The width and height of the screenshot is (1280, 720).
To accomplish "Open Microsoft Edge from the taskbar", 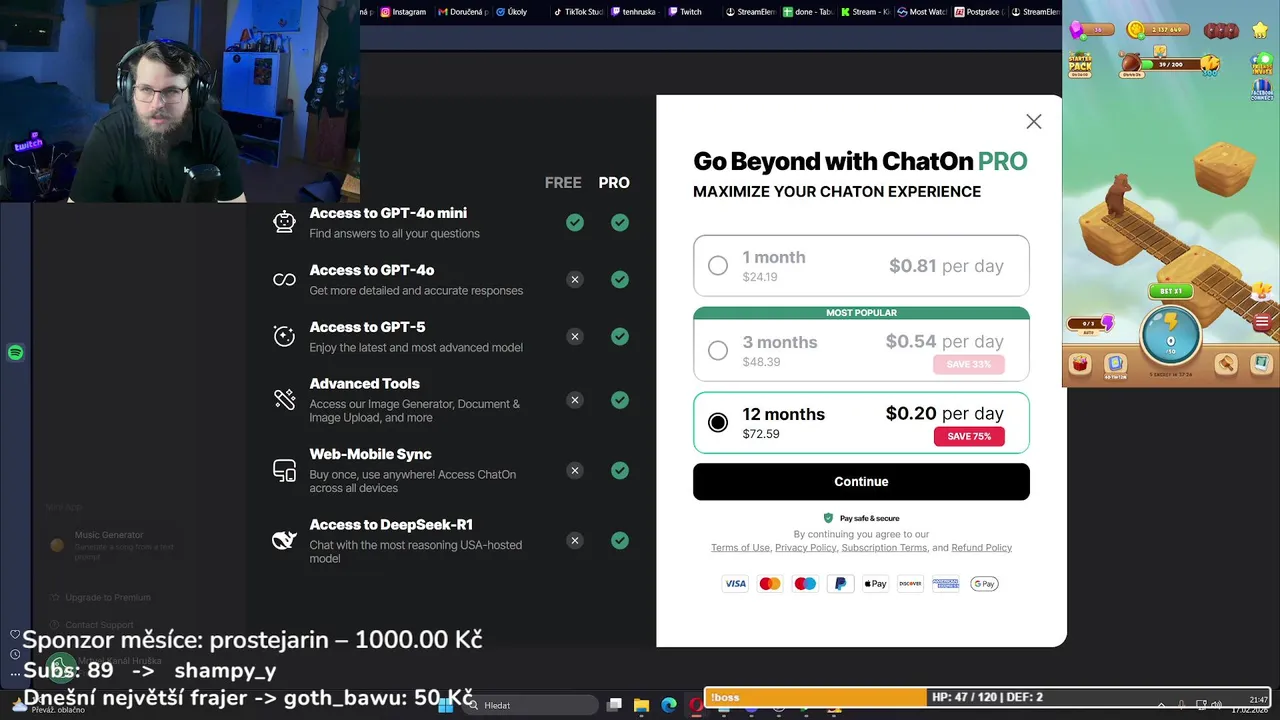I will click(x=669, y=705).
